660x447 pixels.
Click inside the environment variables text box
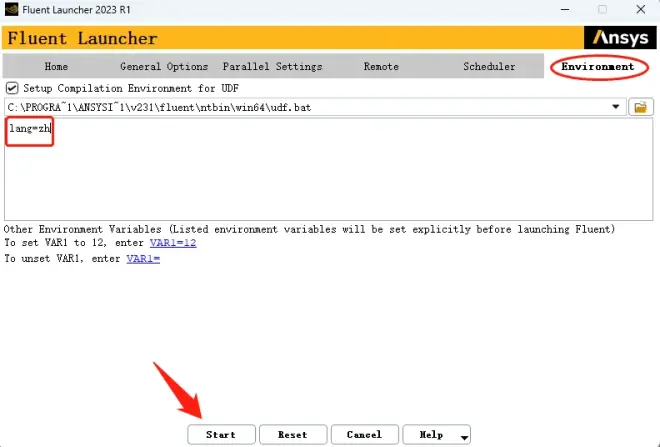coord(328,169)
